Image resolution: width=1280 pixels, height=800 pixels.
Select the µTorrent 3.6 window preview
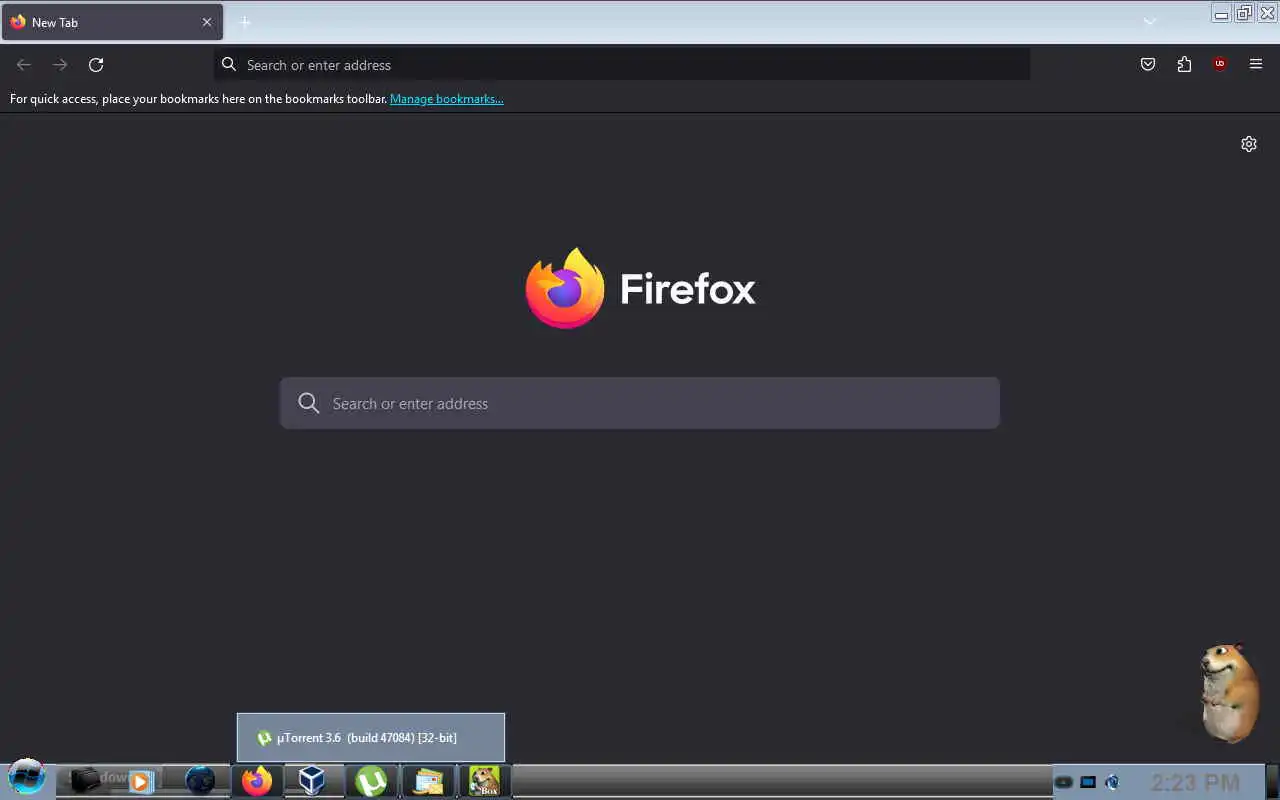point(371,738)
